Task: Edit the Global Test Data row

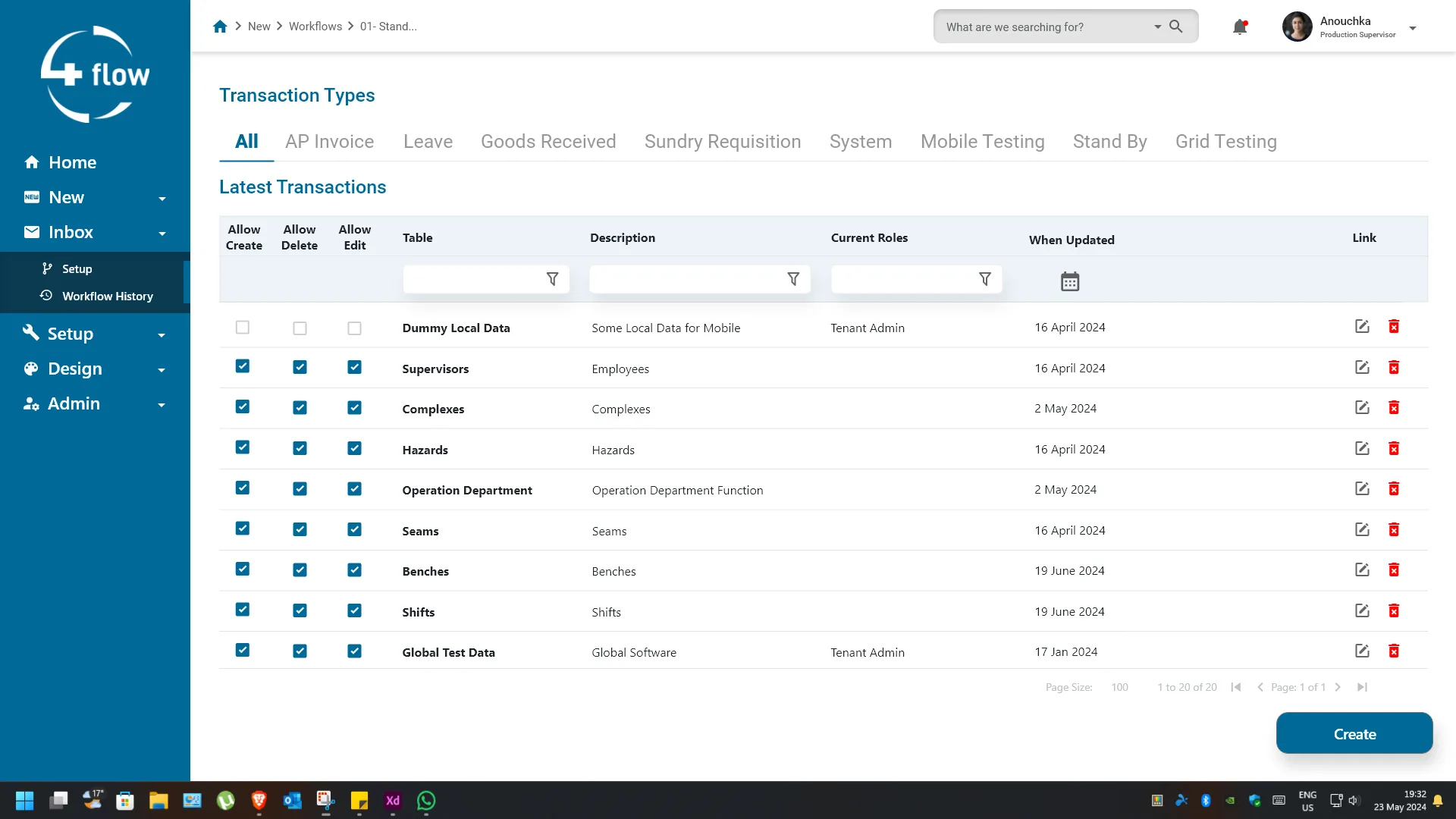Action: (1362, 651)
